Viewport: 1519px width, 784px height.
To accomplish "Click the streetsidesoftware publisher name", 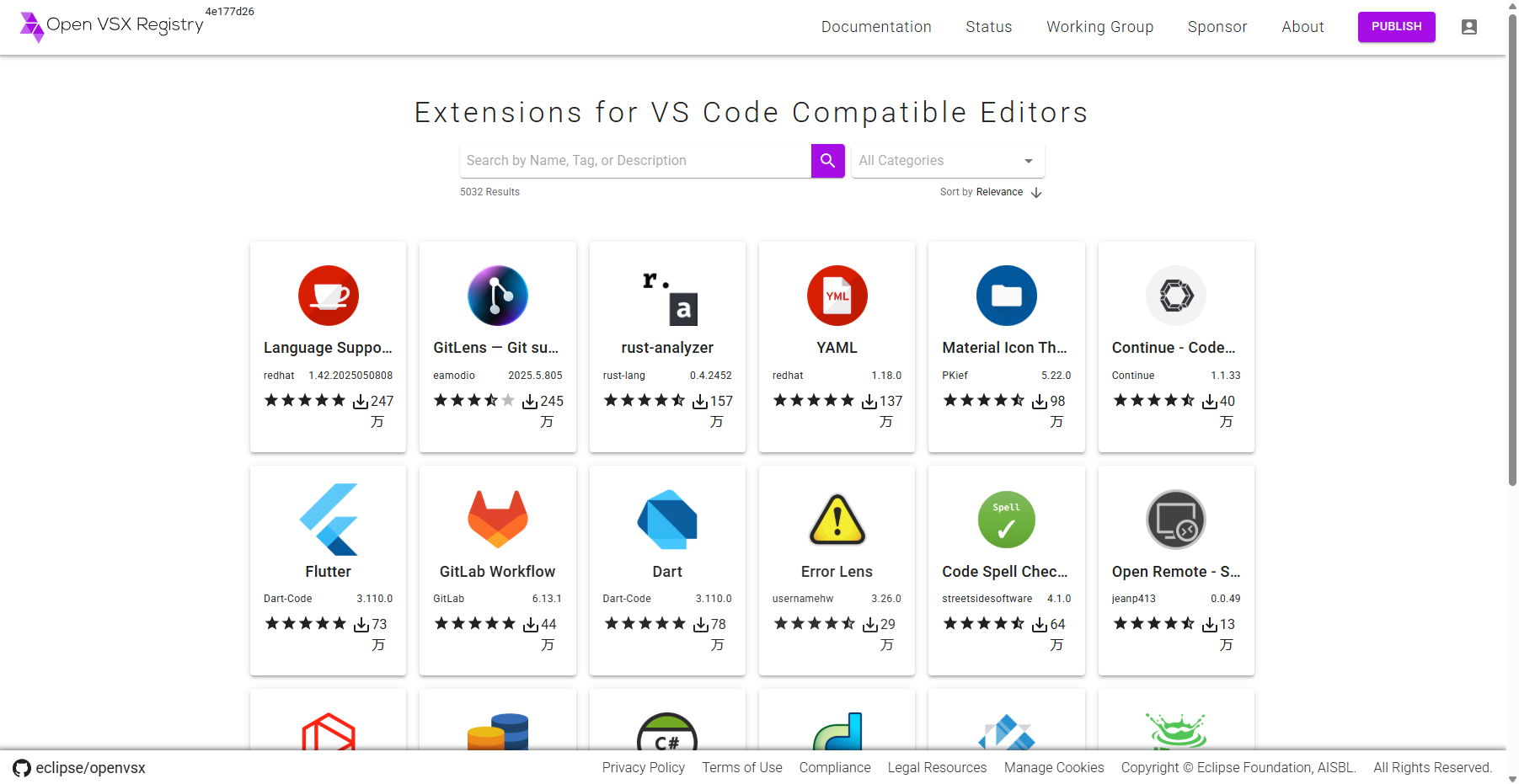I will click(987, 599).
